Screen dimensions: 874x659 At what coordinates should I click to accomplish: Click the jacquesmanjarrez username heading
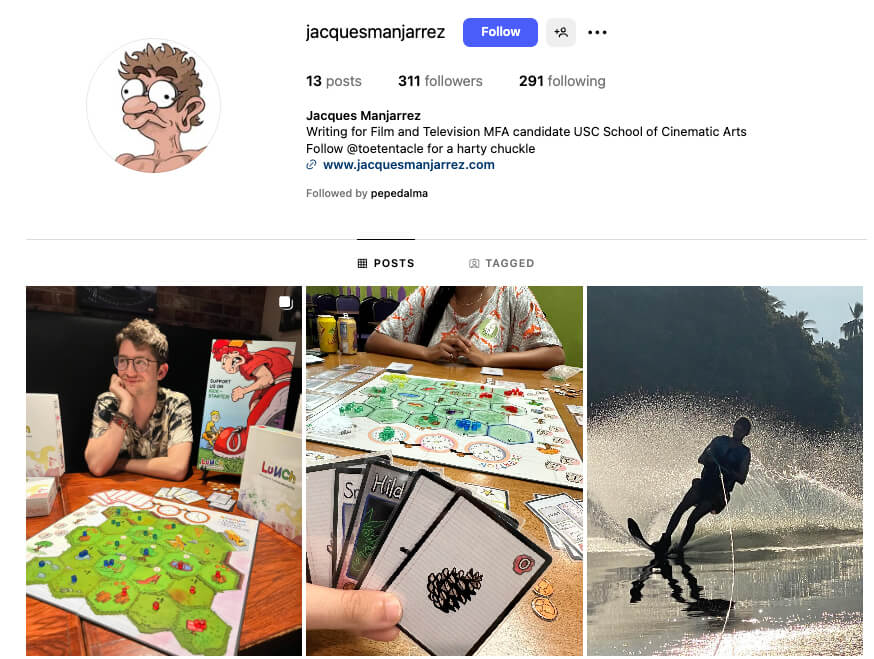coord(375,32)
